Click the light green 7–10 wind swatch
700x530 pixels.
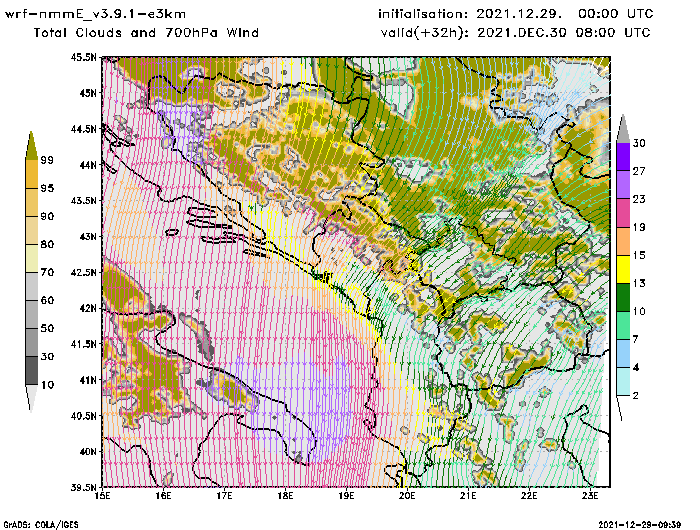coord(623,326)
